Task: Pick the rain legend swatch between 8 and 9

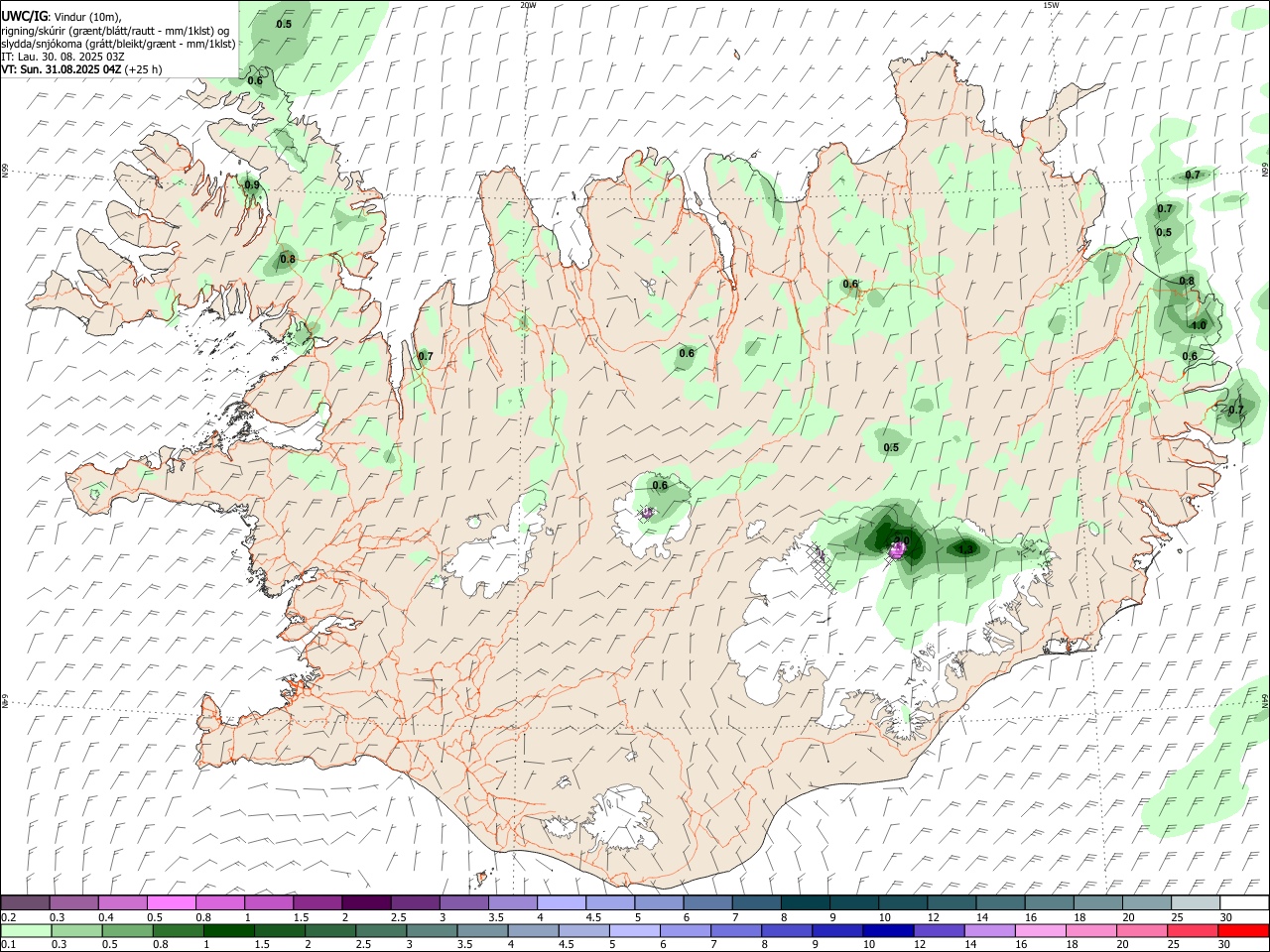Action: click(787, 930)
